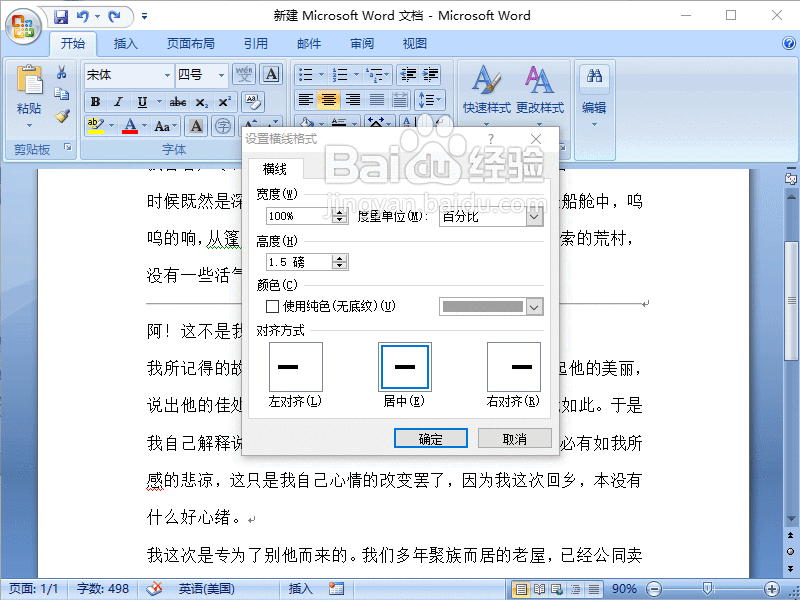The image size is (800, 600).
Task: Open Quick Styles (快速样式) gallery
Action: coord(486,94)
